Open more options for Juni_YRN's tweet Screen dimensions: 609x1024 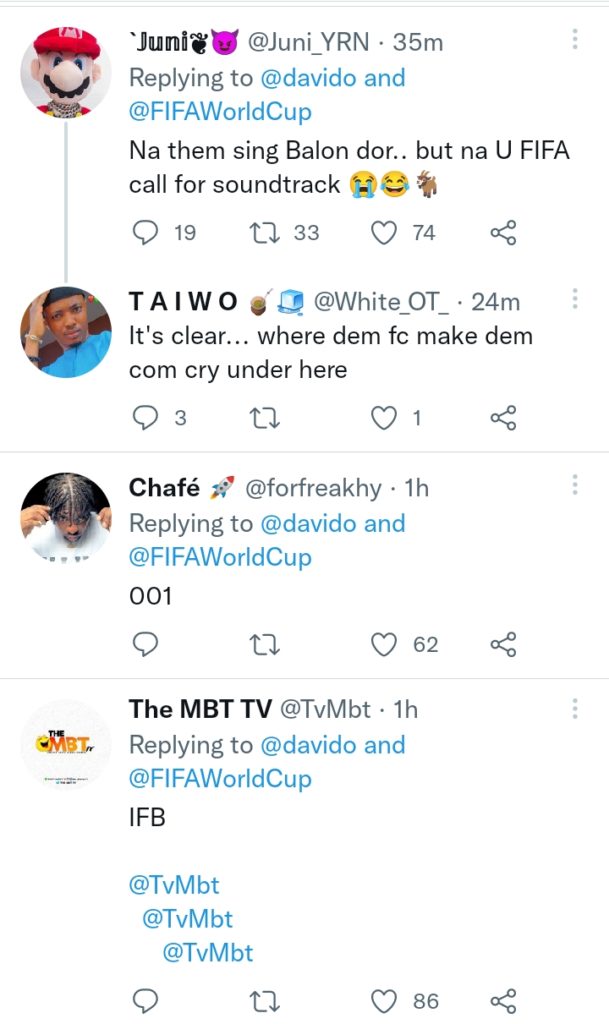tap(575, 40)
